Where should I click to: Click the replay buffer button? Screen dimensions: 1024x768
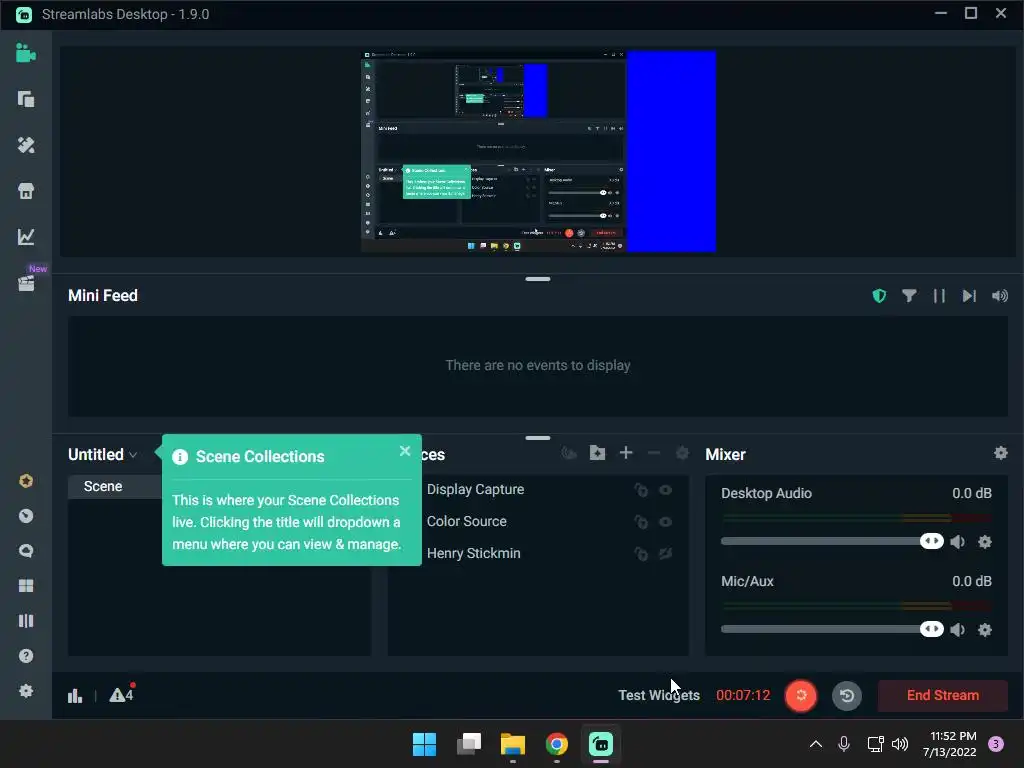(846, 696)
